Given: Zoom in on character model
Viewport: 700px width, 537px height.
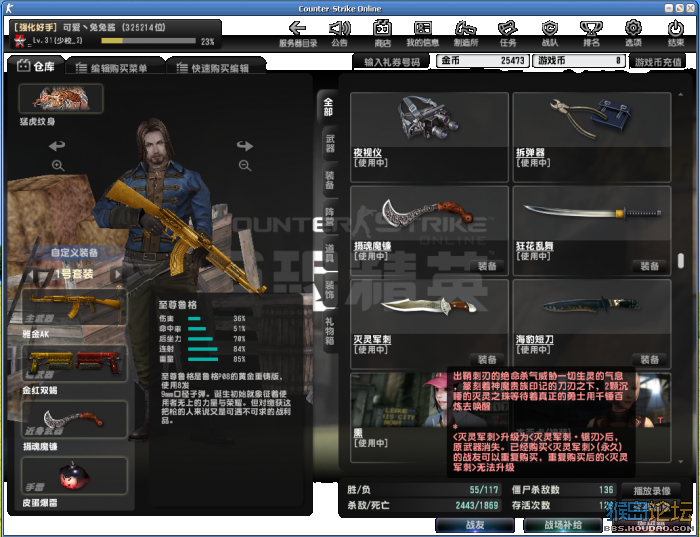Looking at the screenshot, I should tap(58, 166).
